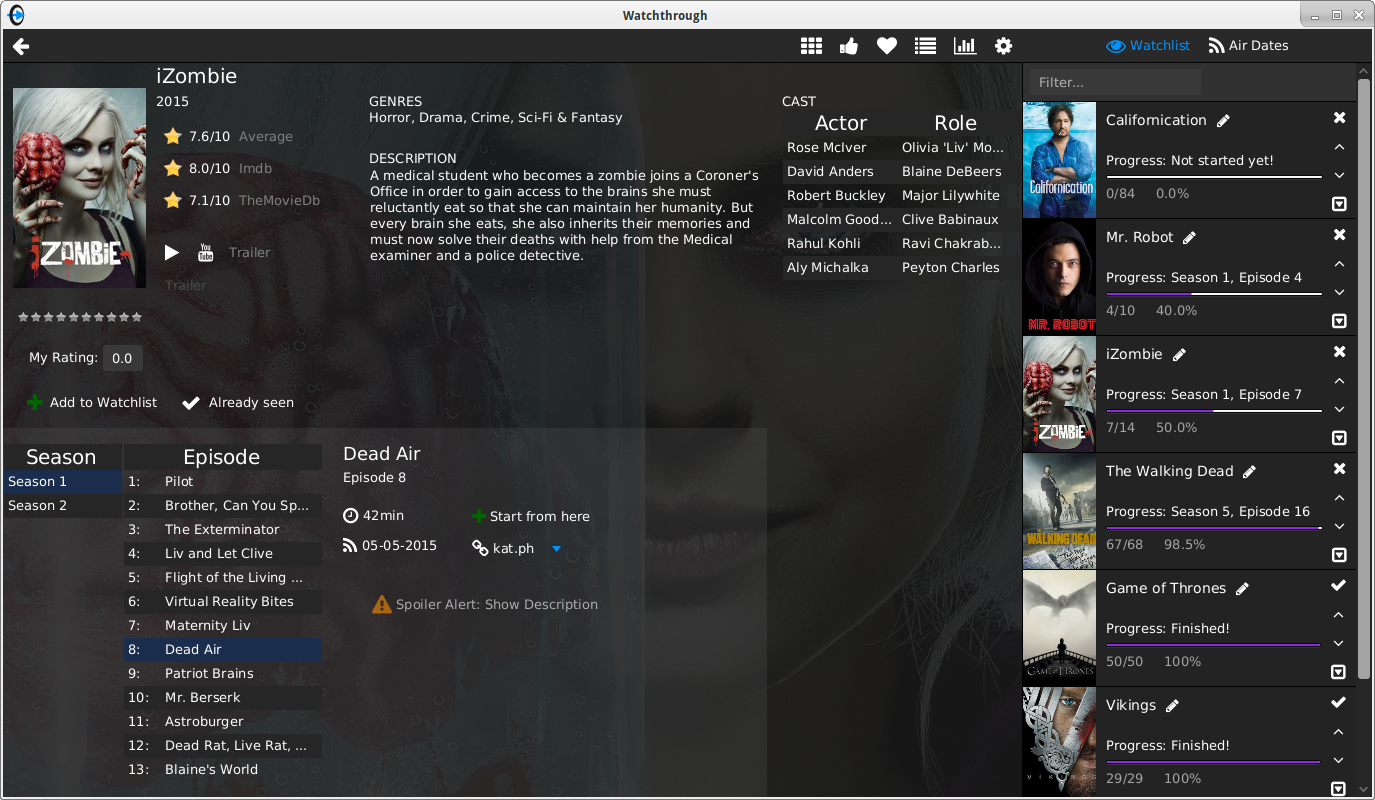This screenshot has width=1375, height=800.
Task: Open settings gear icon
Action: coord(1003,46)
